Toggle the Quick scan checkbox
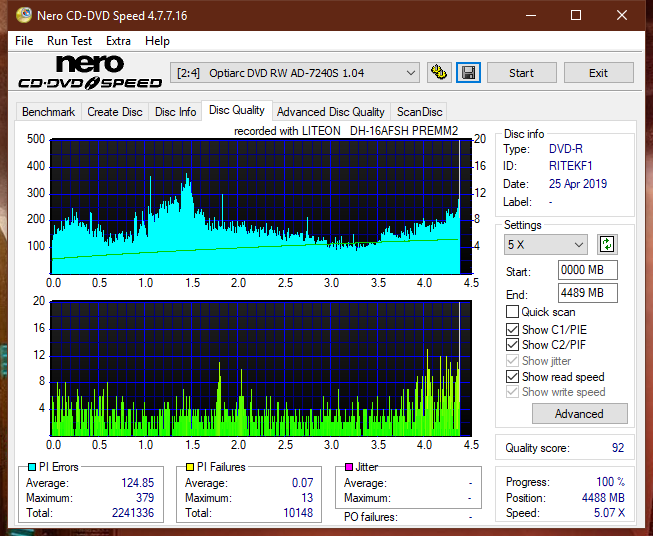The image size is (653, 536). 512,312
